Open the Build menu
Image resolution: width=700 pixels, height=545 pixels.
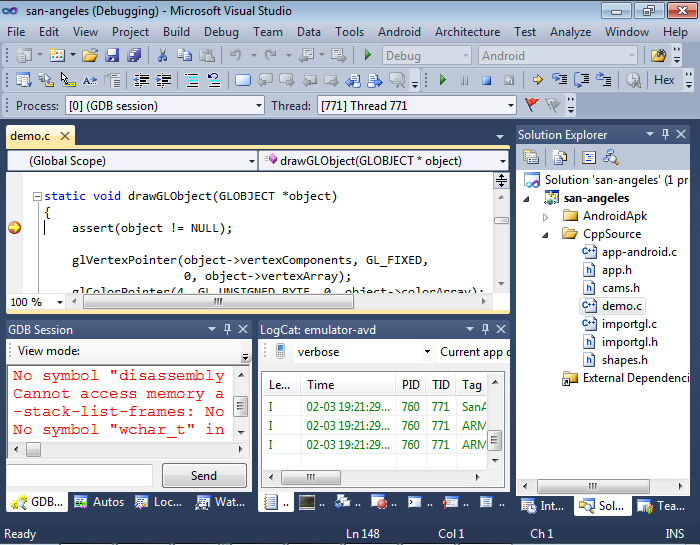point(176,32)
